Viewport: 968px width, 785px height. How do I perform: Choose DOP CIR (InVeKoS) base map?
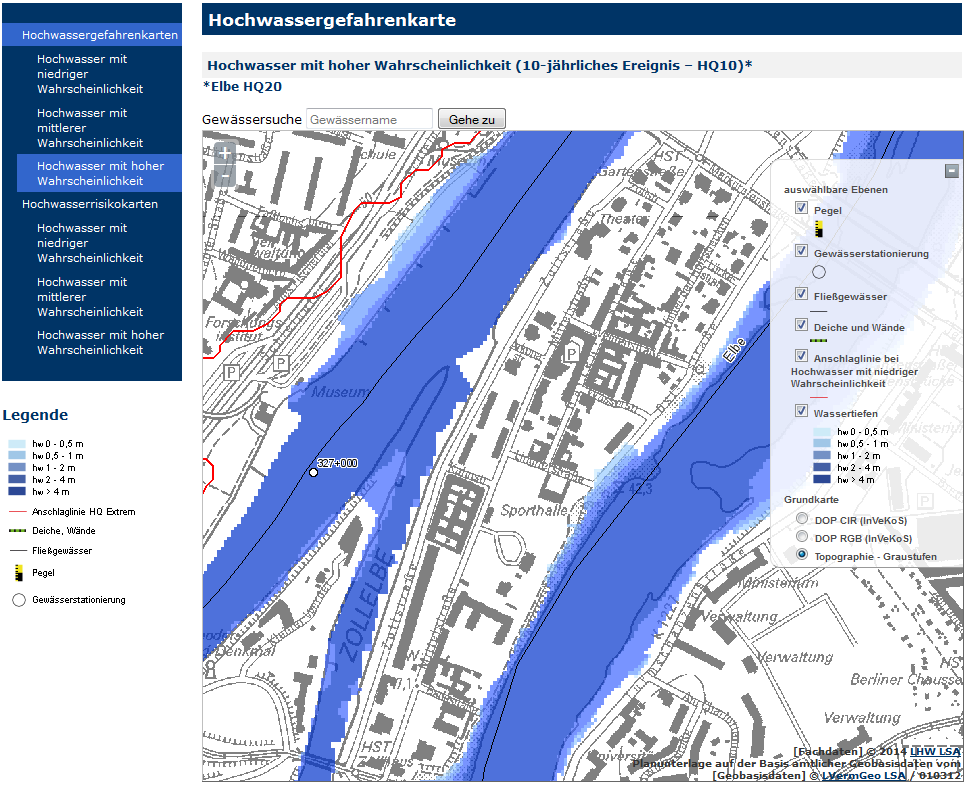click(802, 518)
